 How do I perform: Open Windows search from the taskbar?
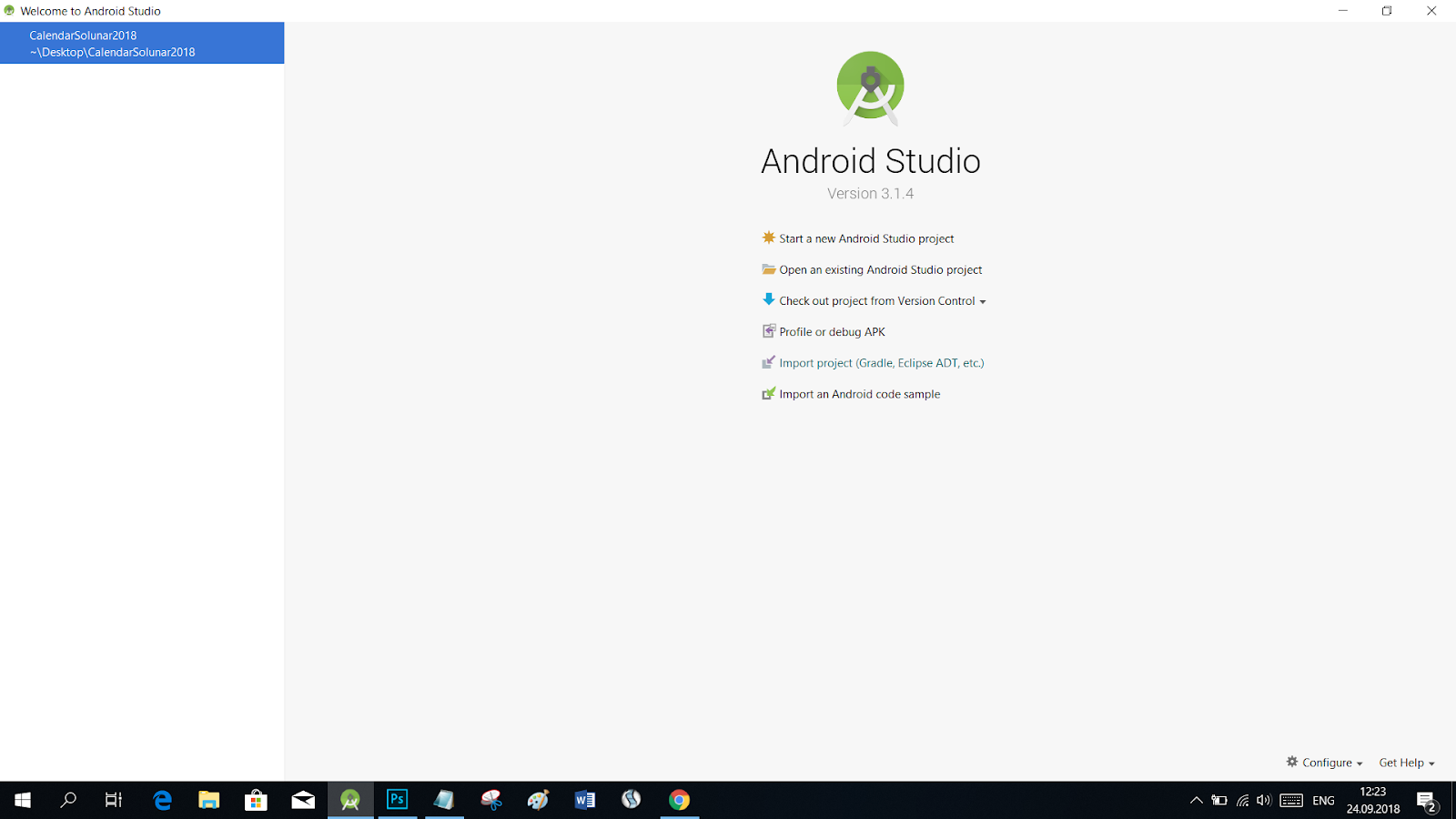coord(68,800)
